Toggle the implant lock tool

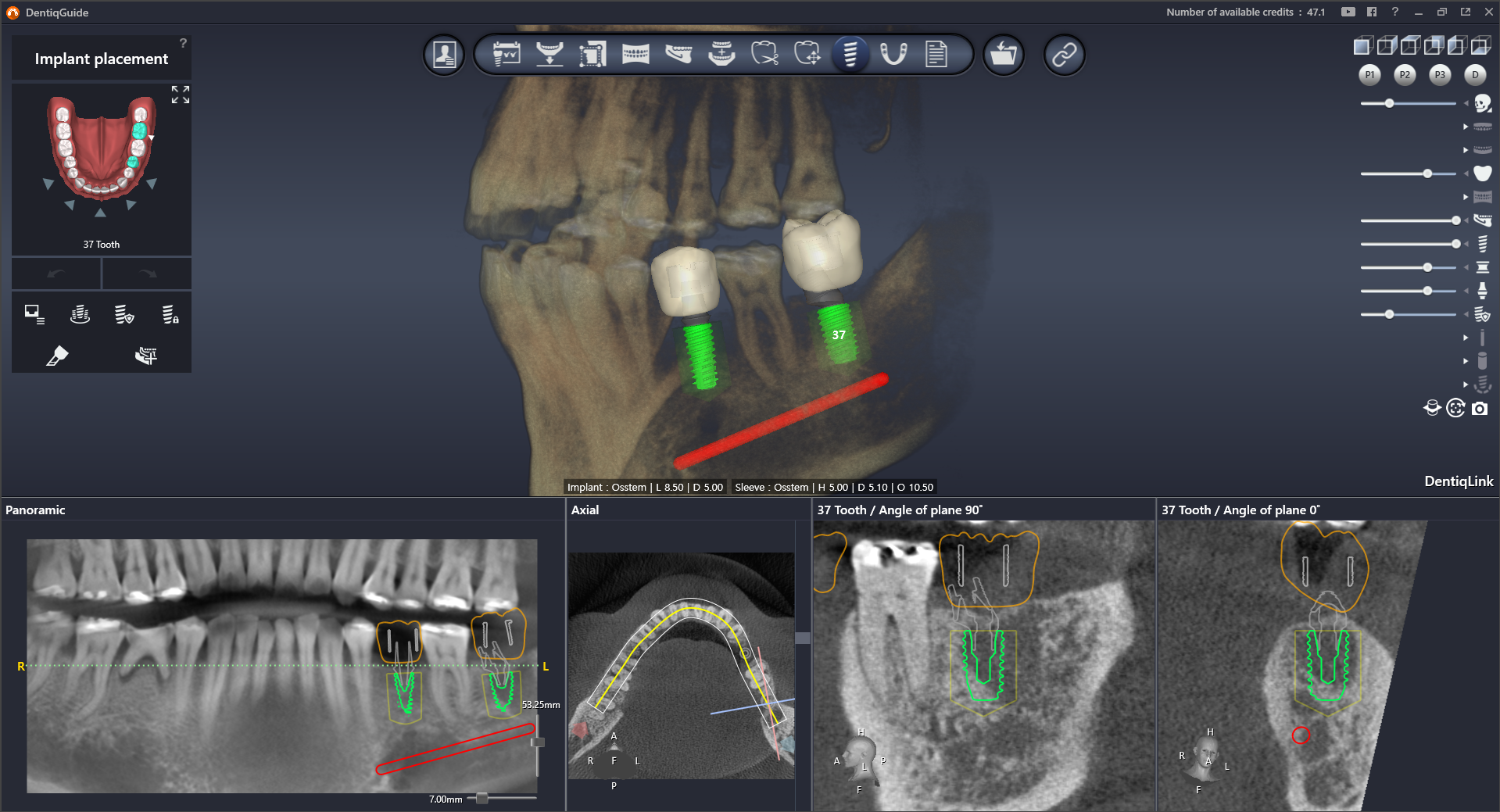pyautogui.click(x=170, y=314)
